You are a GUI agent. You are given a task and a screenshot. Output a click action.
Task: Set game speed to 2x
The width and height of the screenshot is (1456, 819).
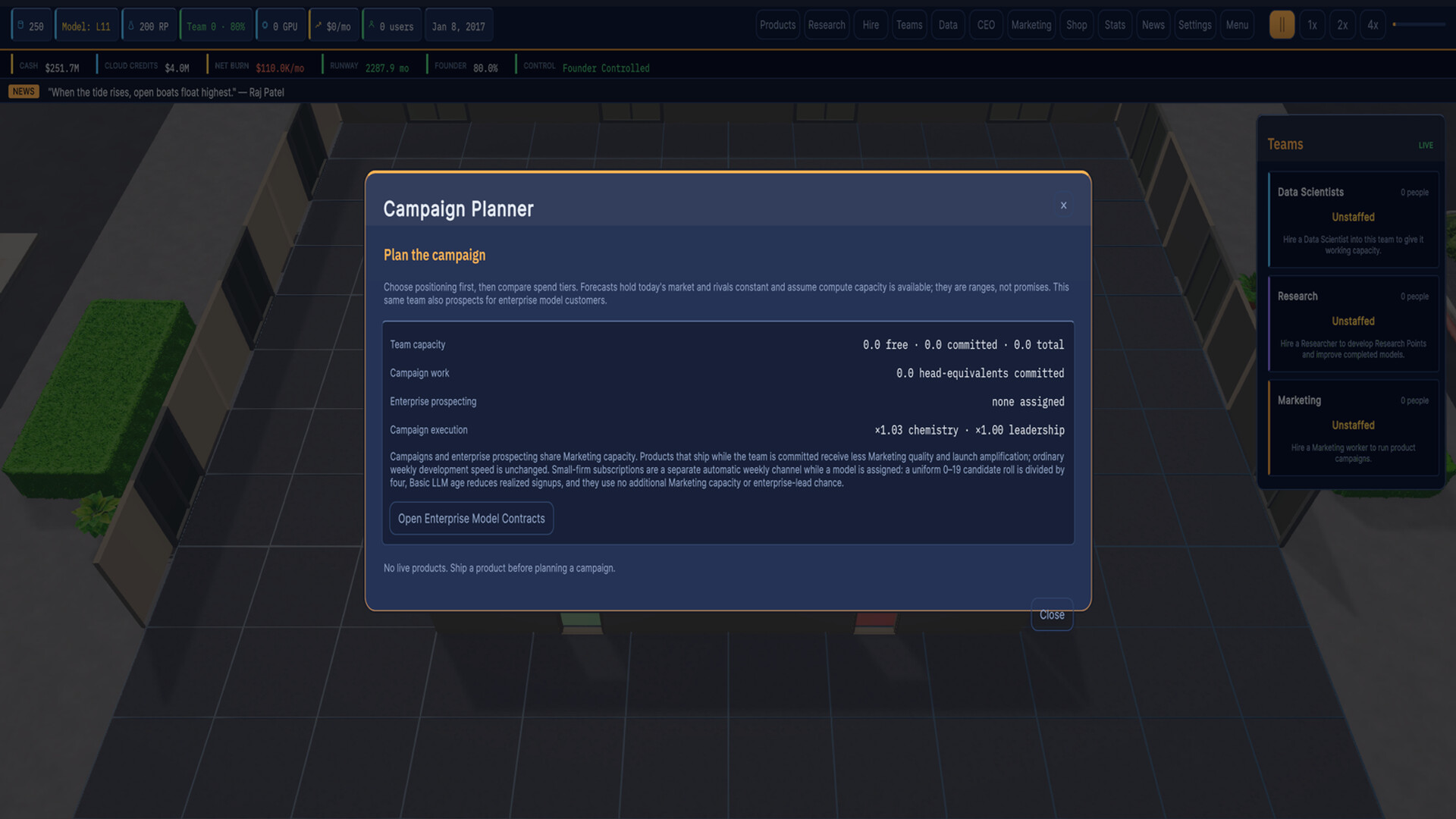click(1342, 25)
